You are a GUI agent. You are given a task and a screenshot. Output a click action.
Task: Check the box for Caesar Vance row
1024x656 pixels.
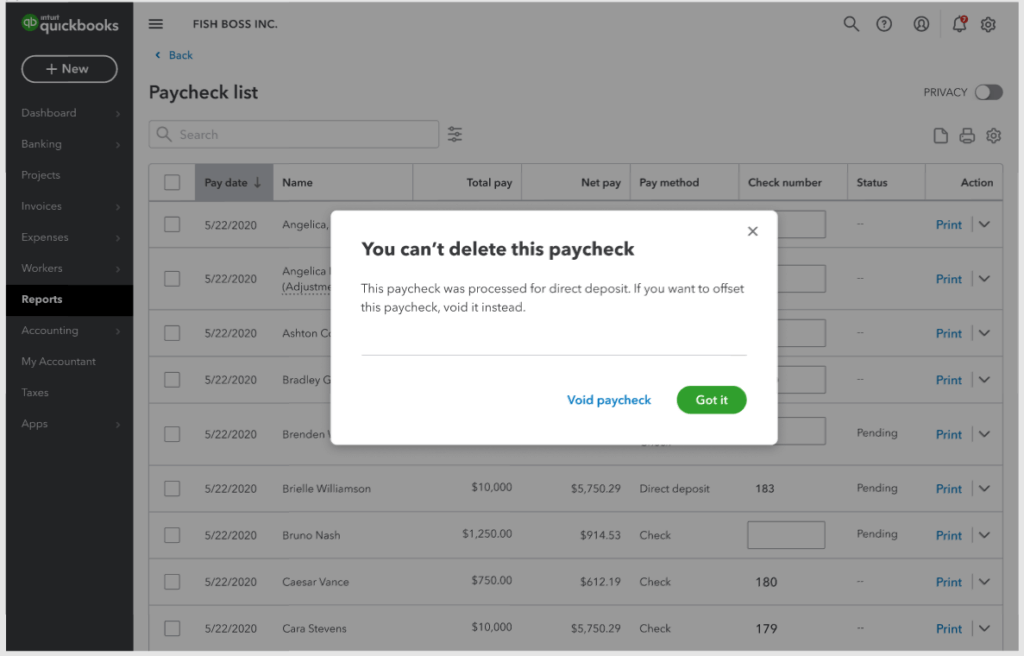(172, 582)
